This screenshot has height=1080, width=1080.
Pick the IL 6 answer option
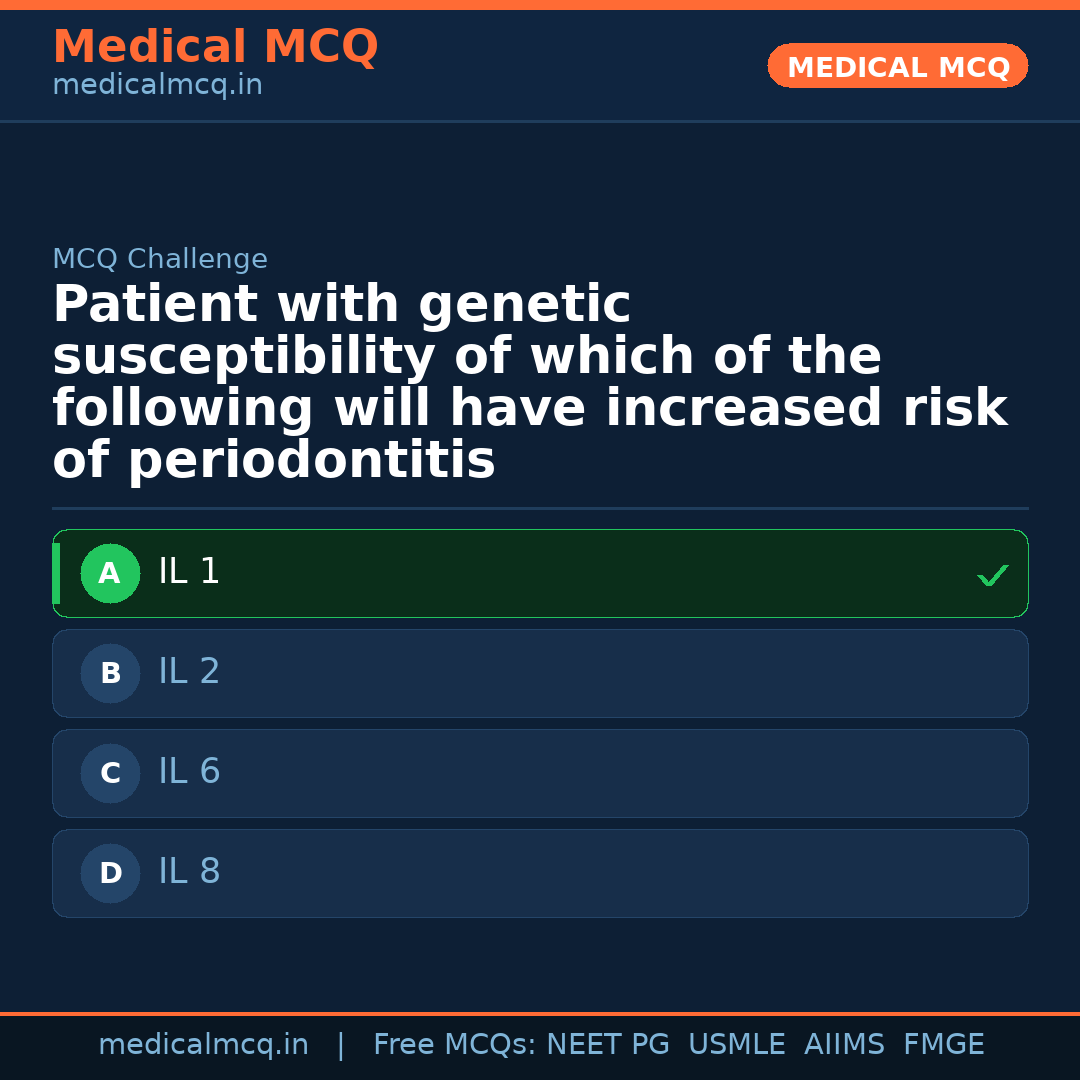tap(189, 772)
